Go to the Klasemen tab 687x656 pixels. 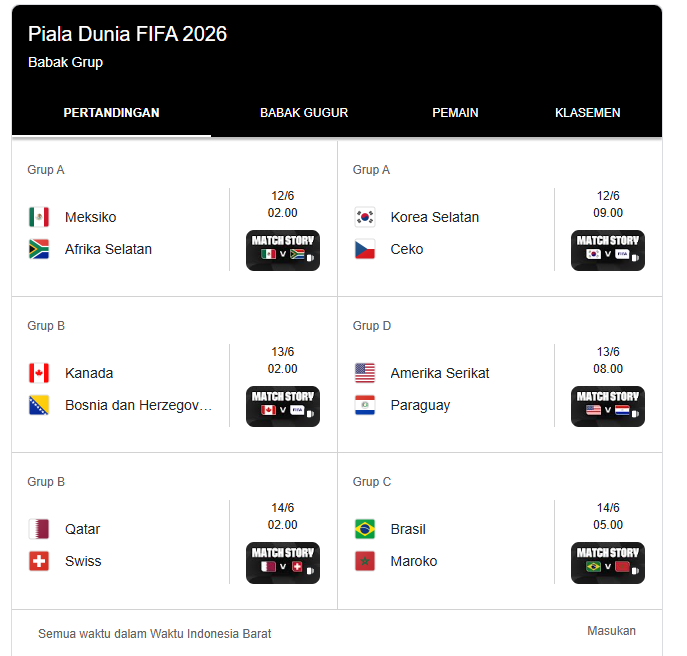pyautogui.click(x=588, y=113)
